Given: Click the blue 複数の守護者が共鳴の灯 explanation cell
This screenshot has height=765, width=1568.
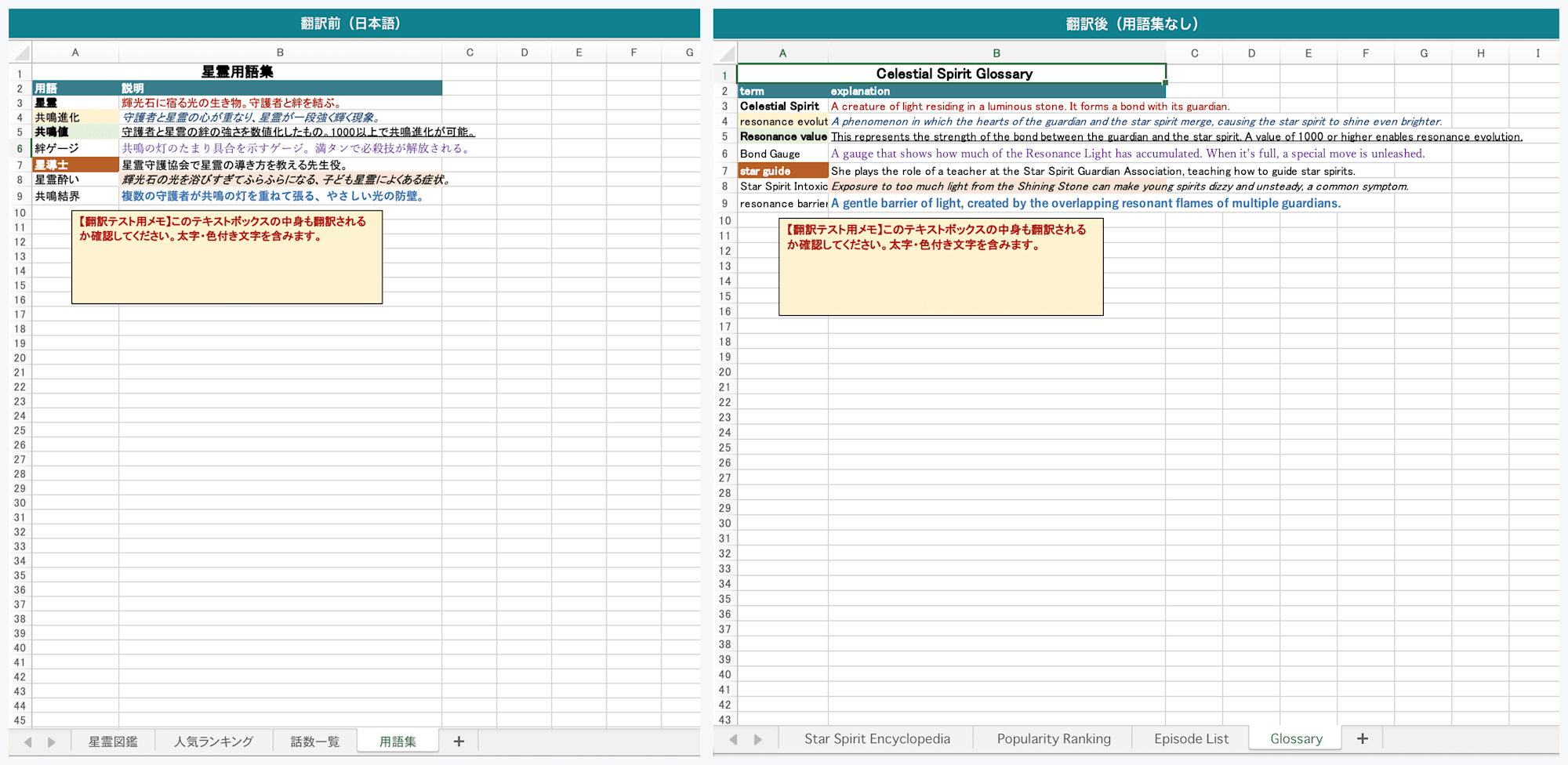Looking at the screenshot, I should (280, 196).
